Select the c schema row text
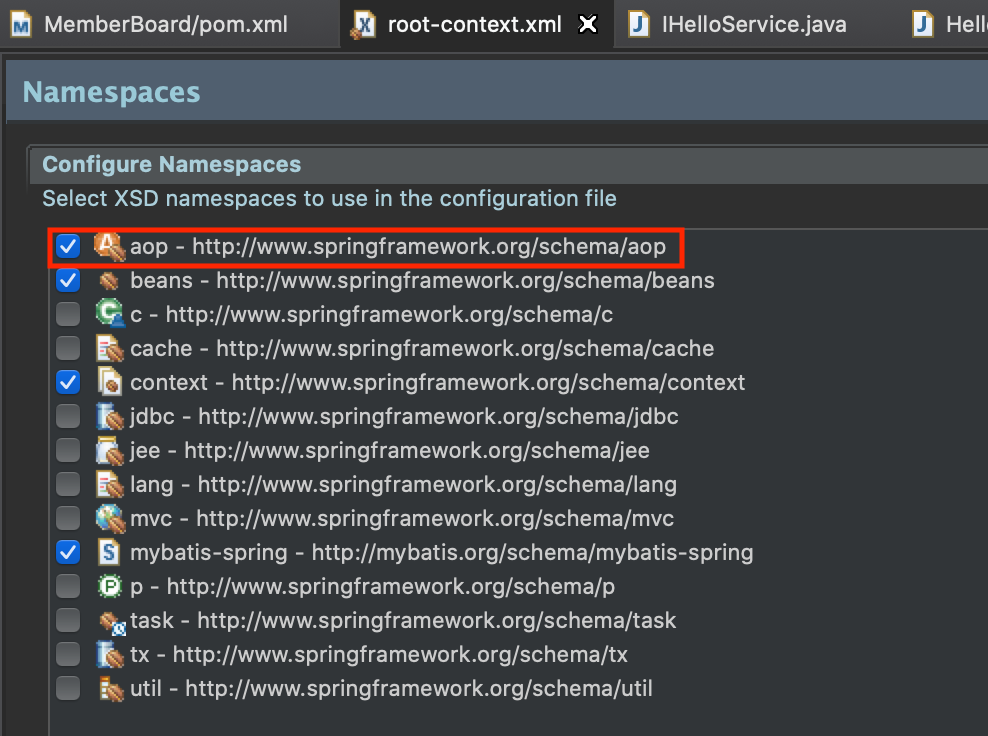Screen dimensions: 988x736 tap(371, 314)
